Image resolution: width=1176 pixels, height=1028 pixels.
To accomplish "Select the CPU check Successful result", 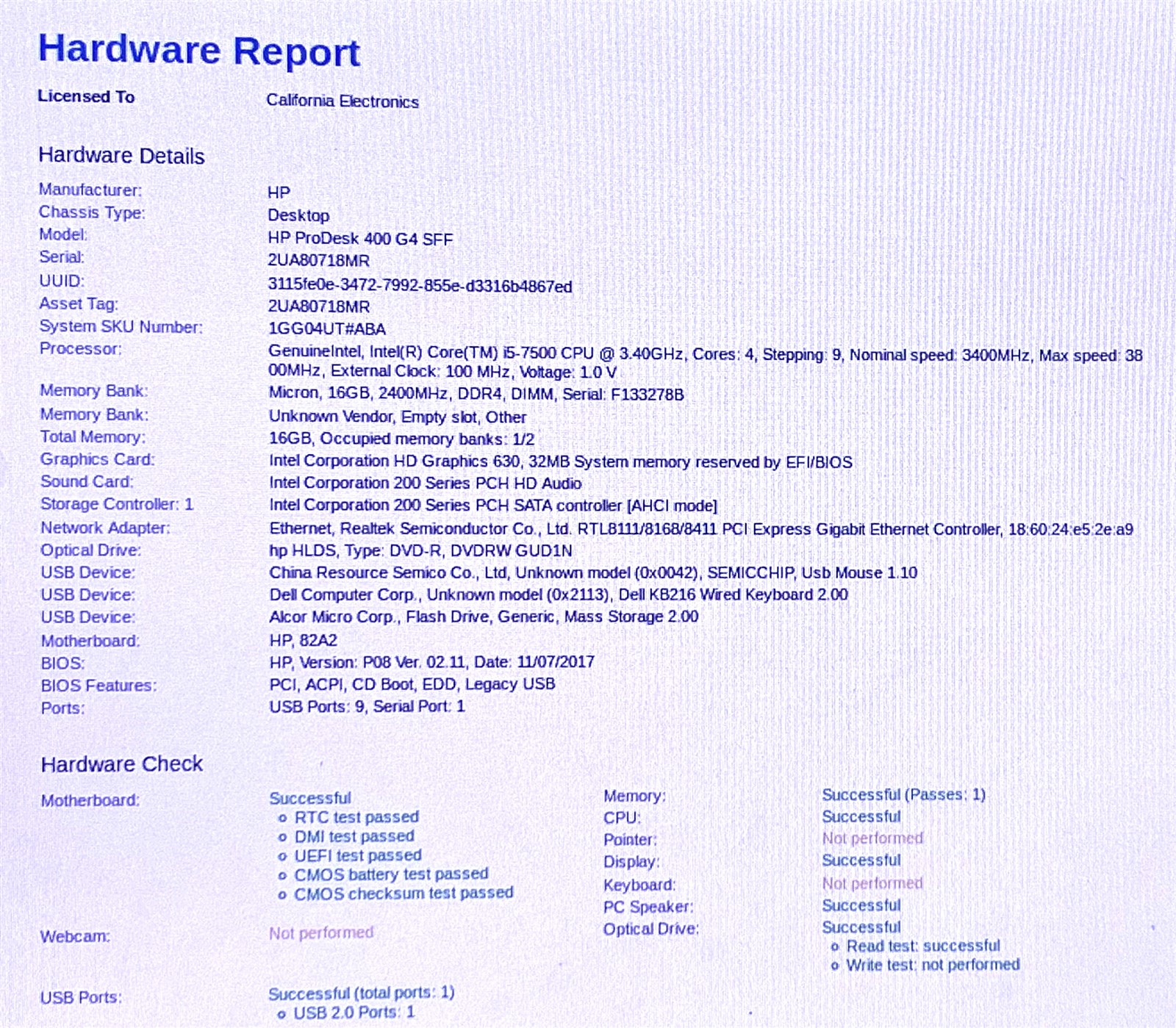I will point(861,817).
